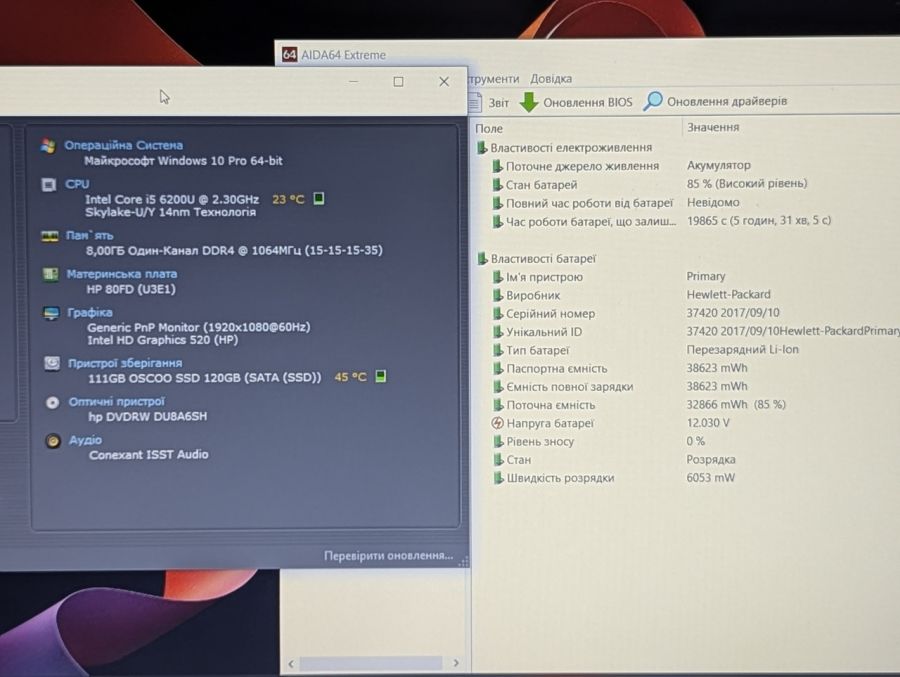
Task: Select the Швидкість розрядки row
Action: [x=553, y=478]
